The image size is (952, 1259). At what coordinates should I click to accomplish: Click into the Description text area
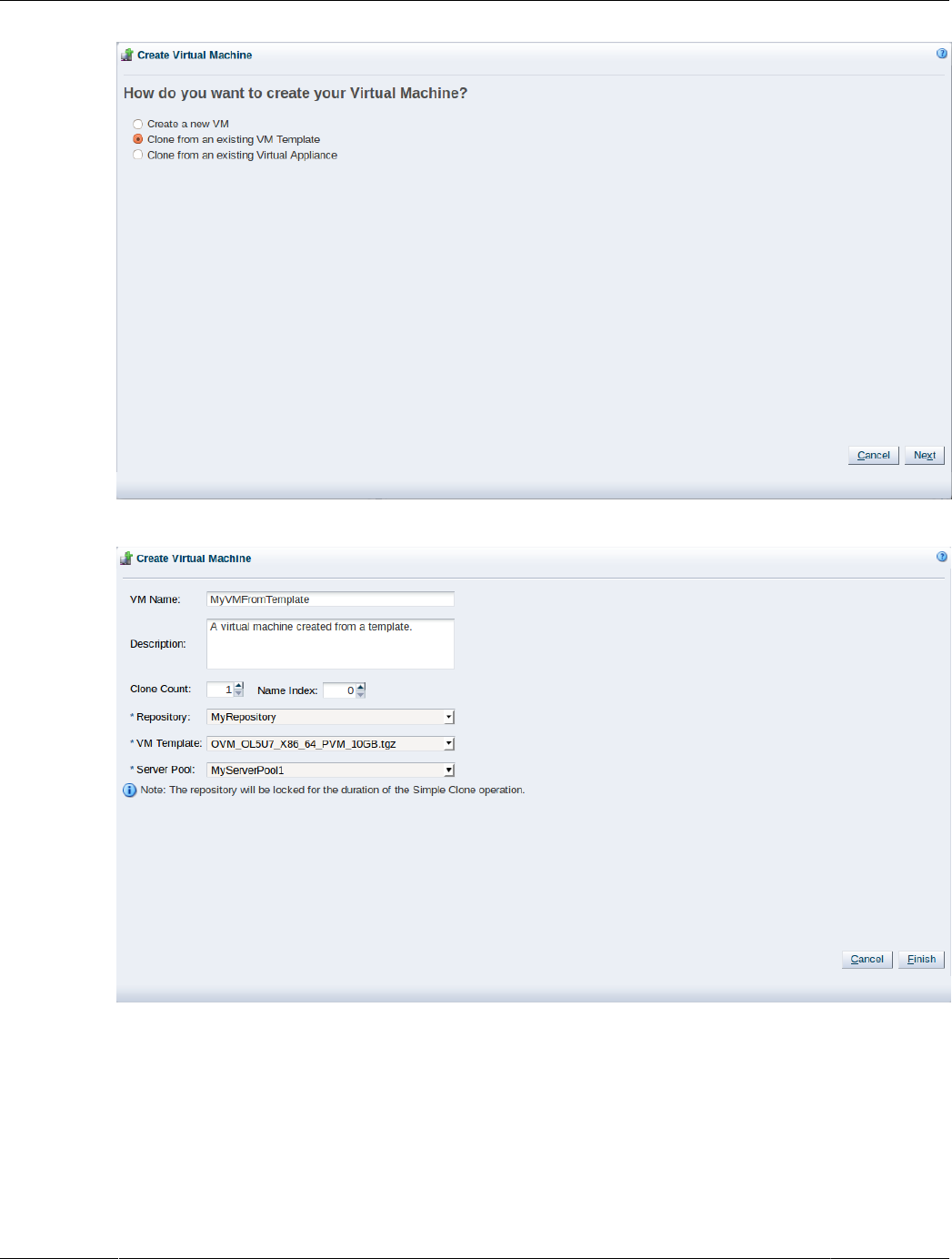tap(330, 644)
